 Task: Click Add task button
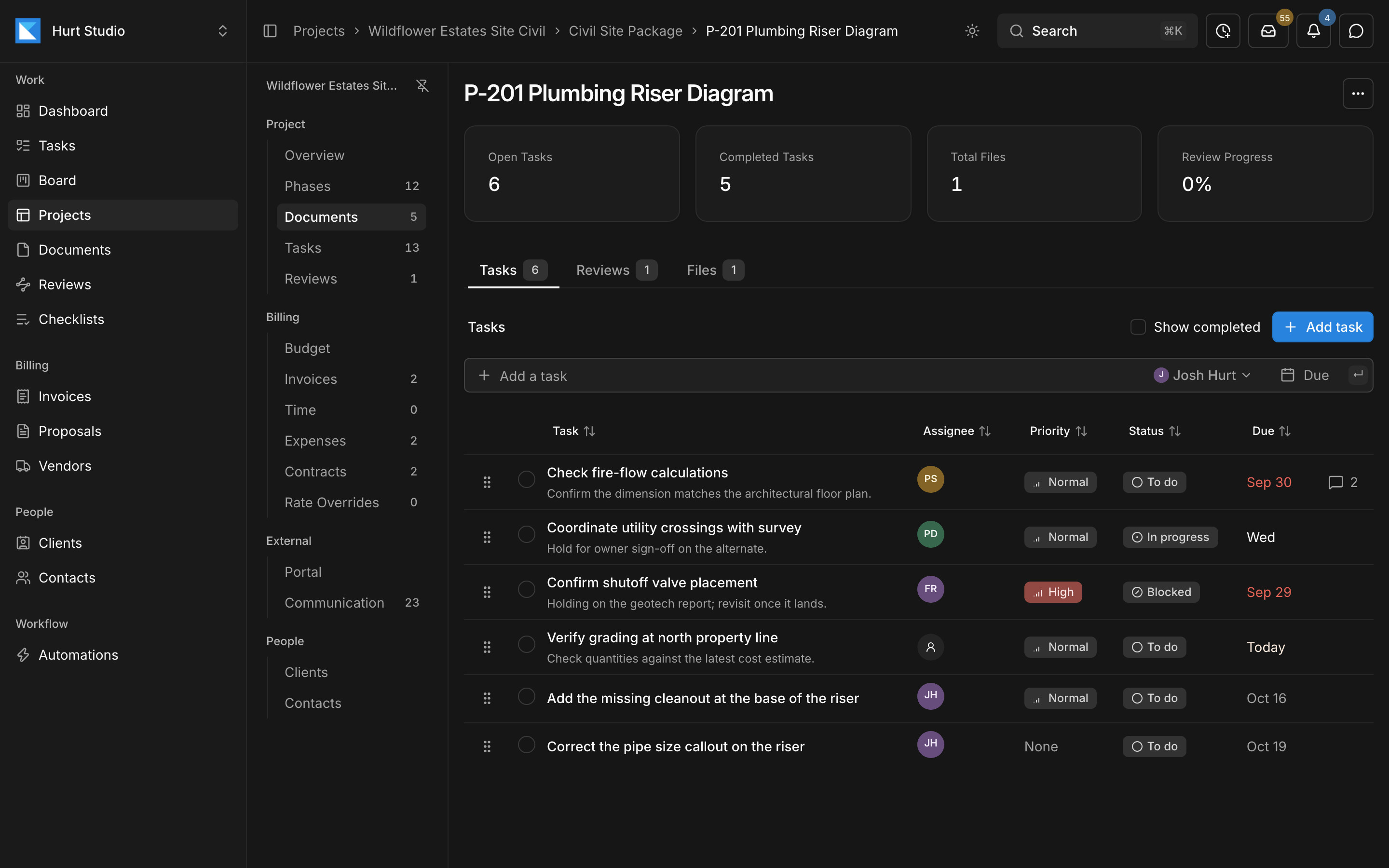click(1322, 327)
